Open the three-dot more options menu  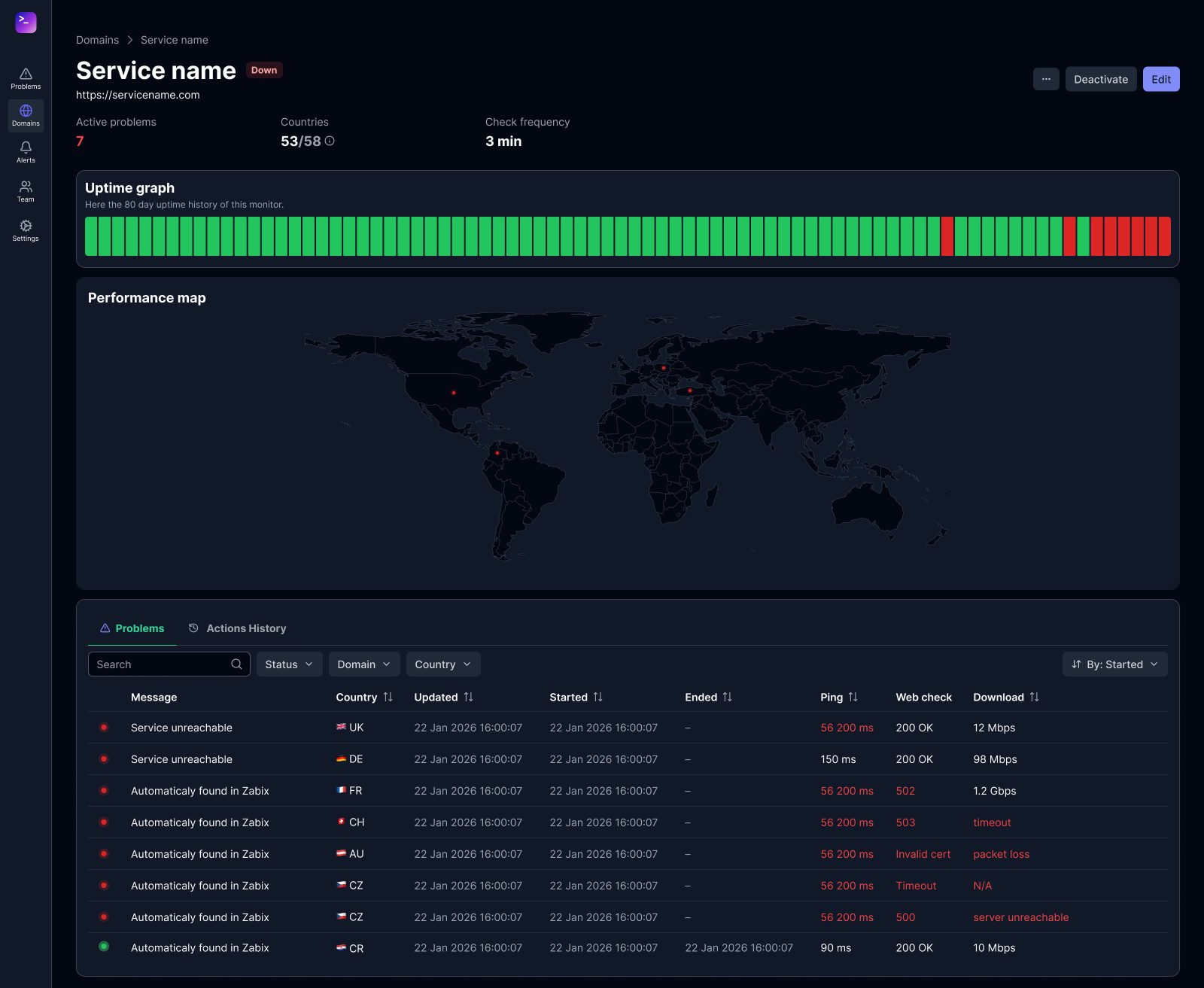[x=1046, y=79]
